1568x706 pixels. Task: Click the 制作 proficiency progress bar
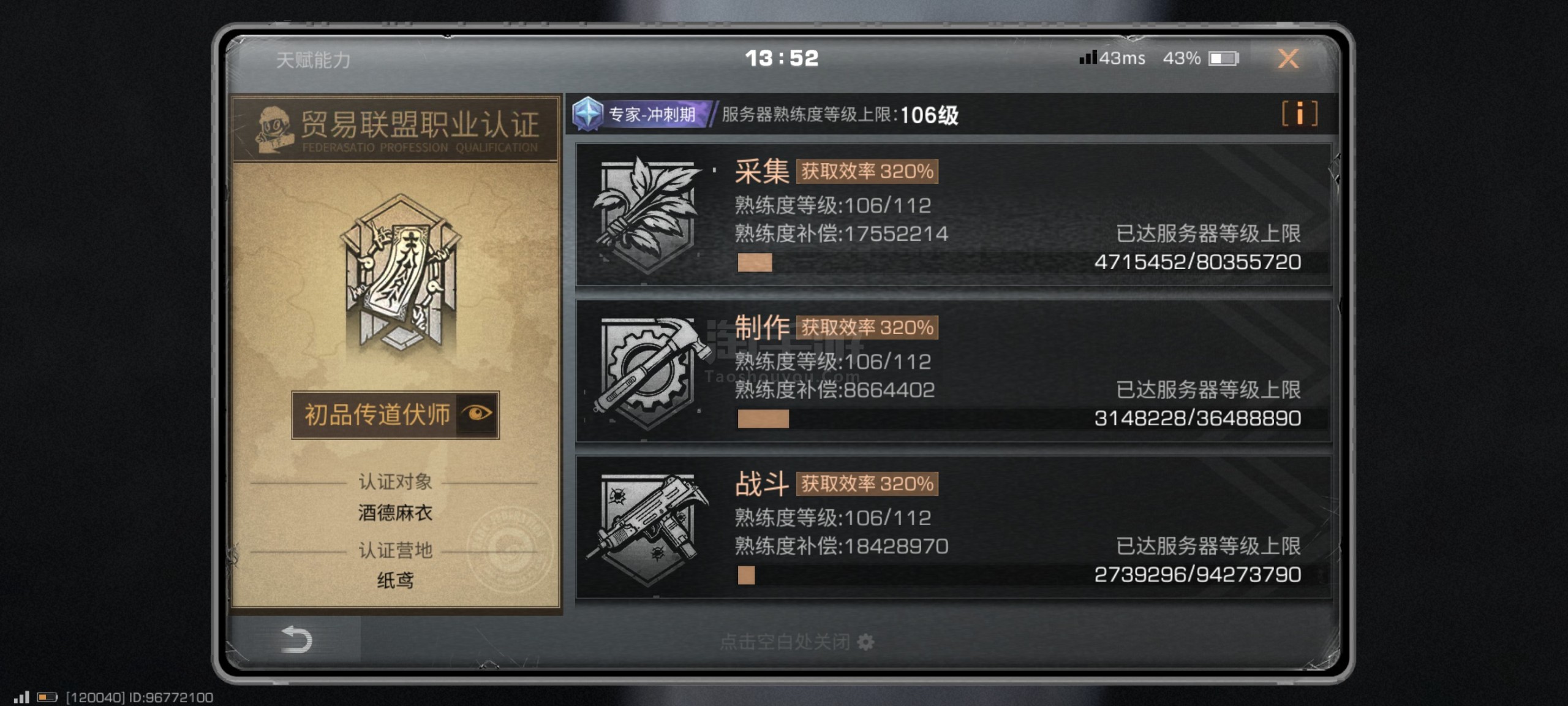click(x=1032, y=419)
